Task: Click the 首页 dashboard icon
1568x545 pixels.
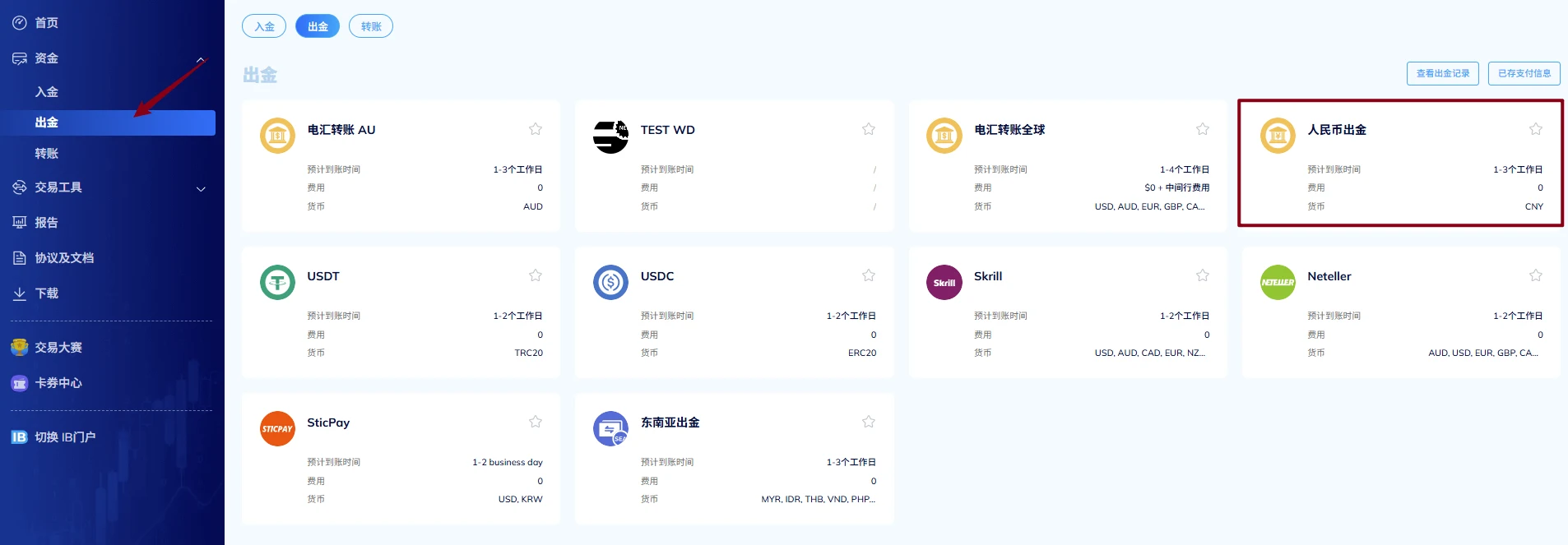Action: 20,23
